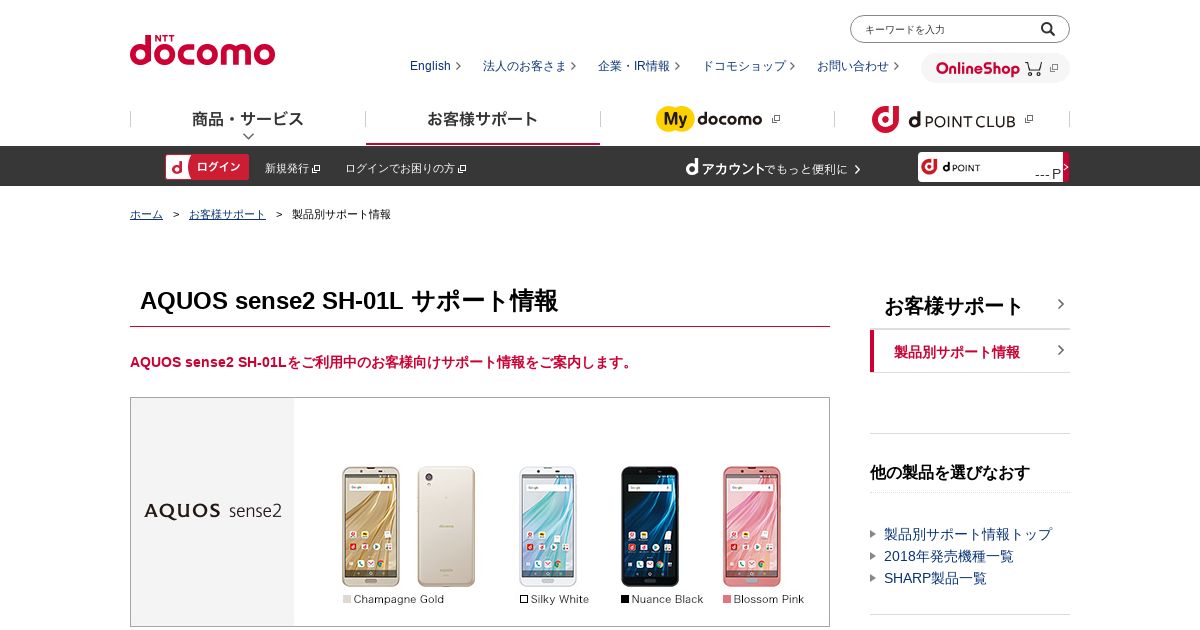Expand 製品別サポート情報 sidebar chevron
Viewport: 1200px width, 630px height.
pos(1061,350)
